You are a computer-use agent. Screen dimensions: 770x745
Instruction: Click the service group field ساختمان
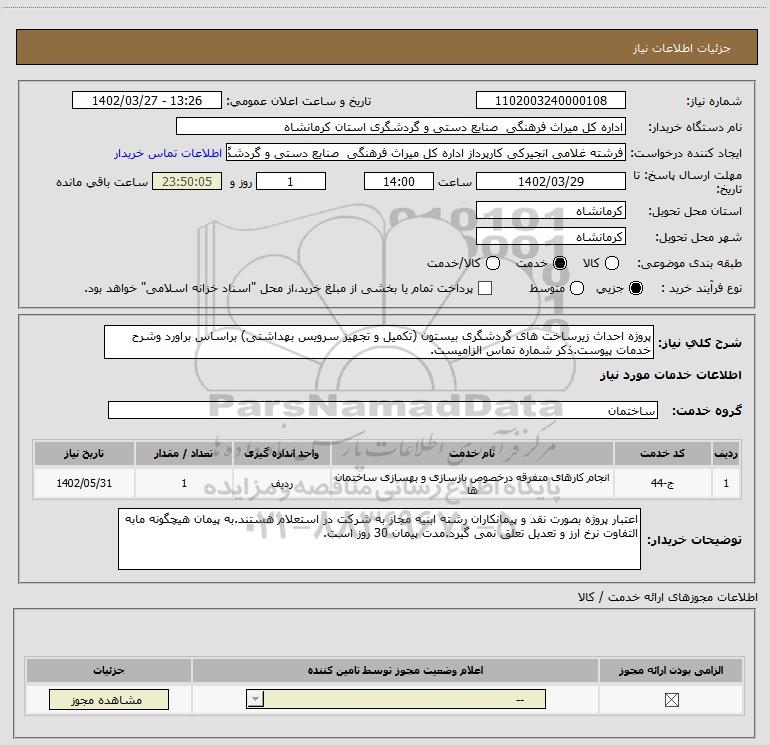click(383, 410)
